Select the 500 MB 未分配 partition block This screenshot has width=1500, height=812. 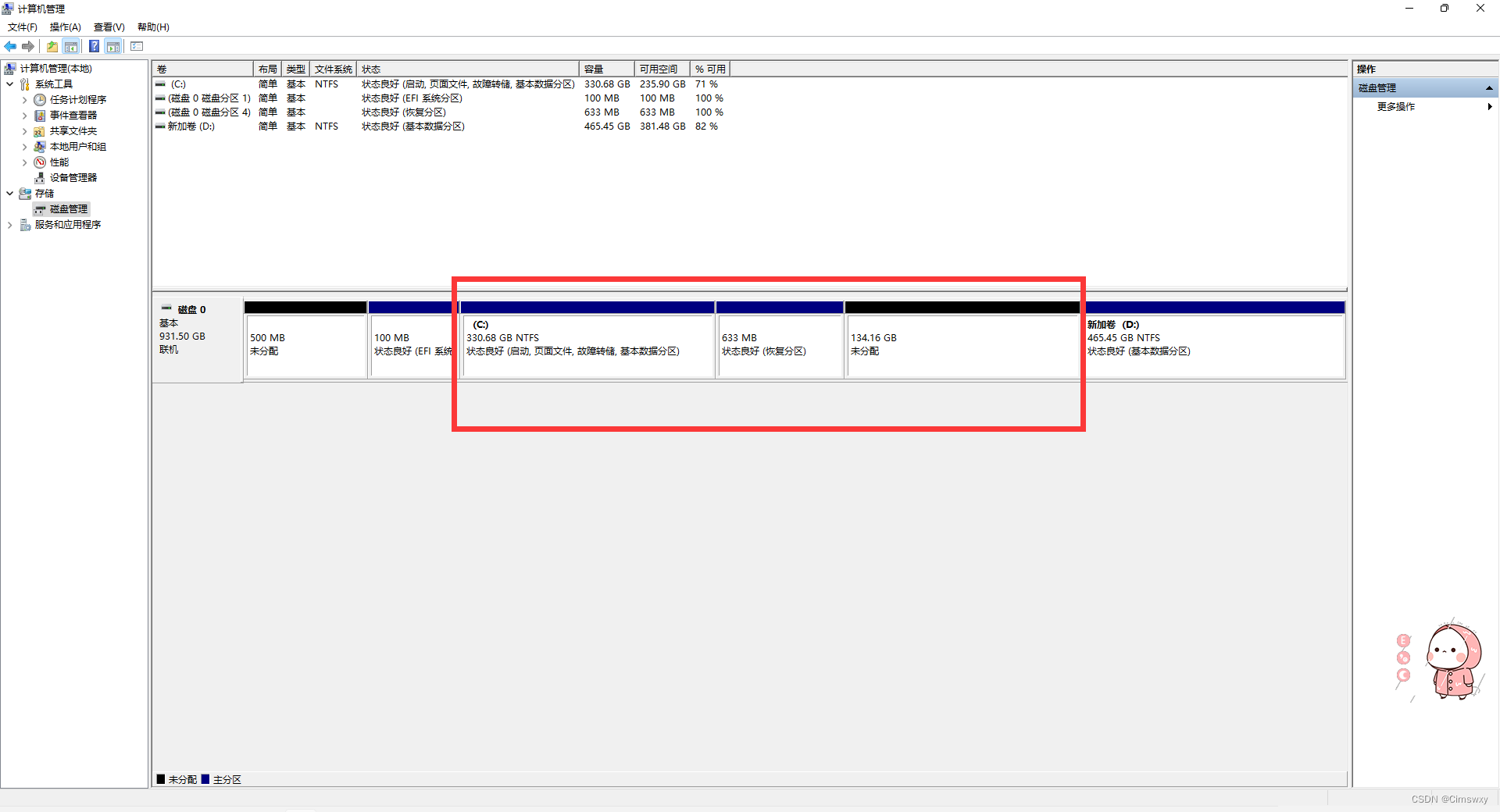pyautogui.click(x=305, y=340)
